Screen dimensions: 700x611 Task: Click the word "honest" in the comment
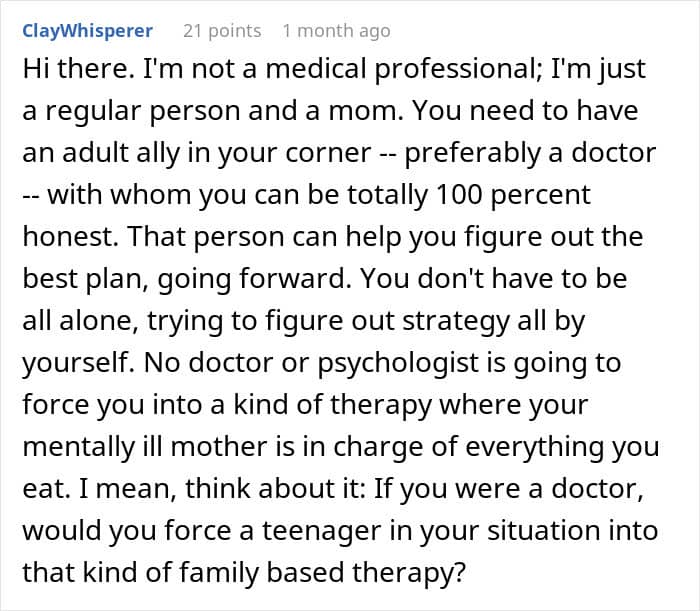click(60, 236)
